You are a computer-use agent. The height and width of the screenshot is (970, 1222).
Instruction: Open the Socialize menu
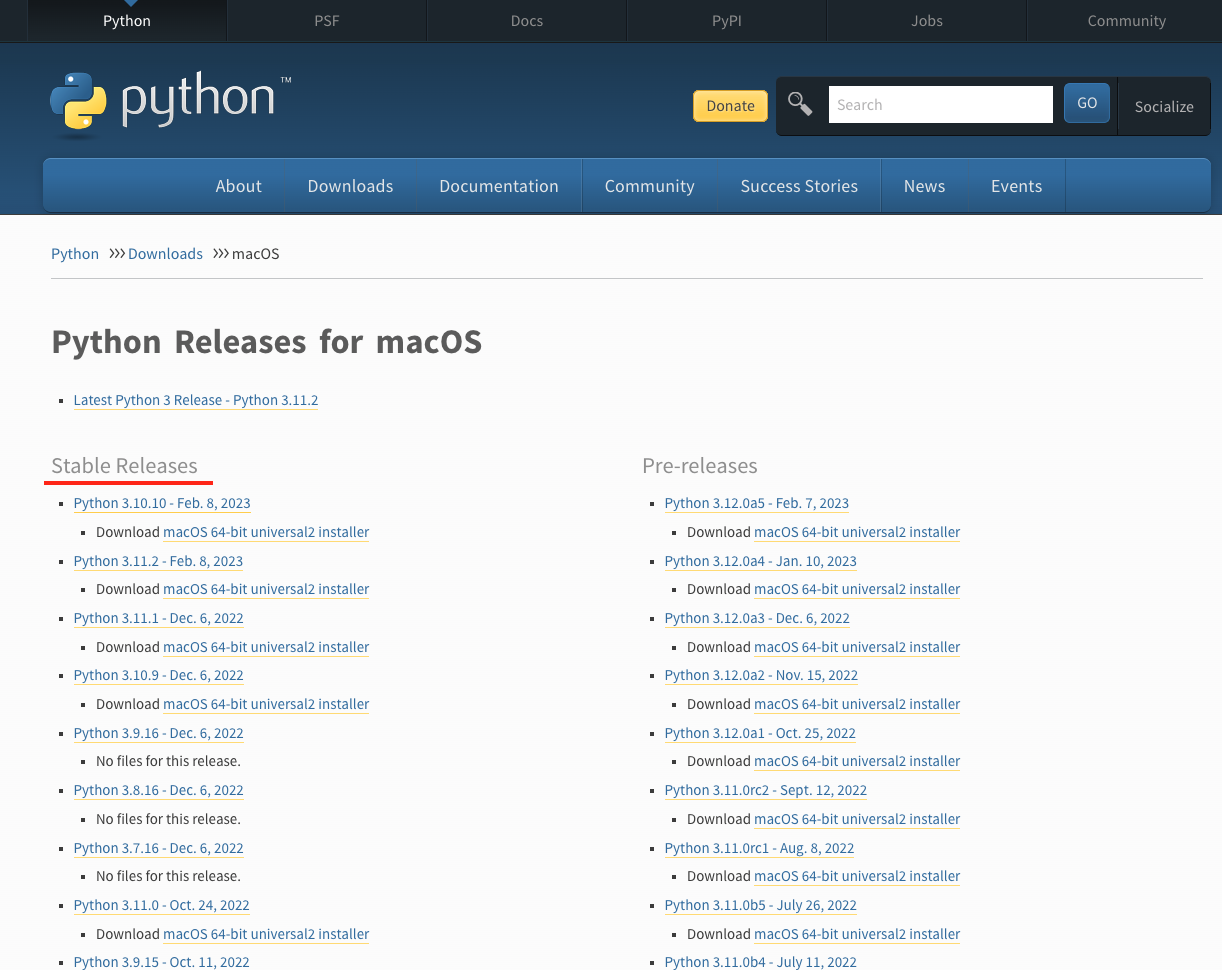(1164, 106)
